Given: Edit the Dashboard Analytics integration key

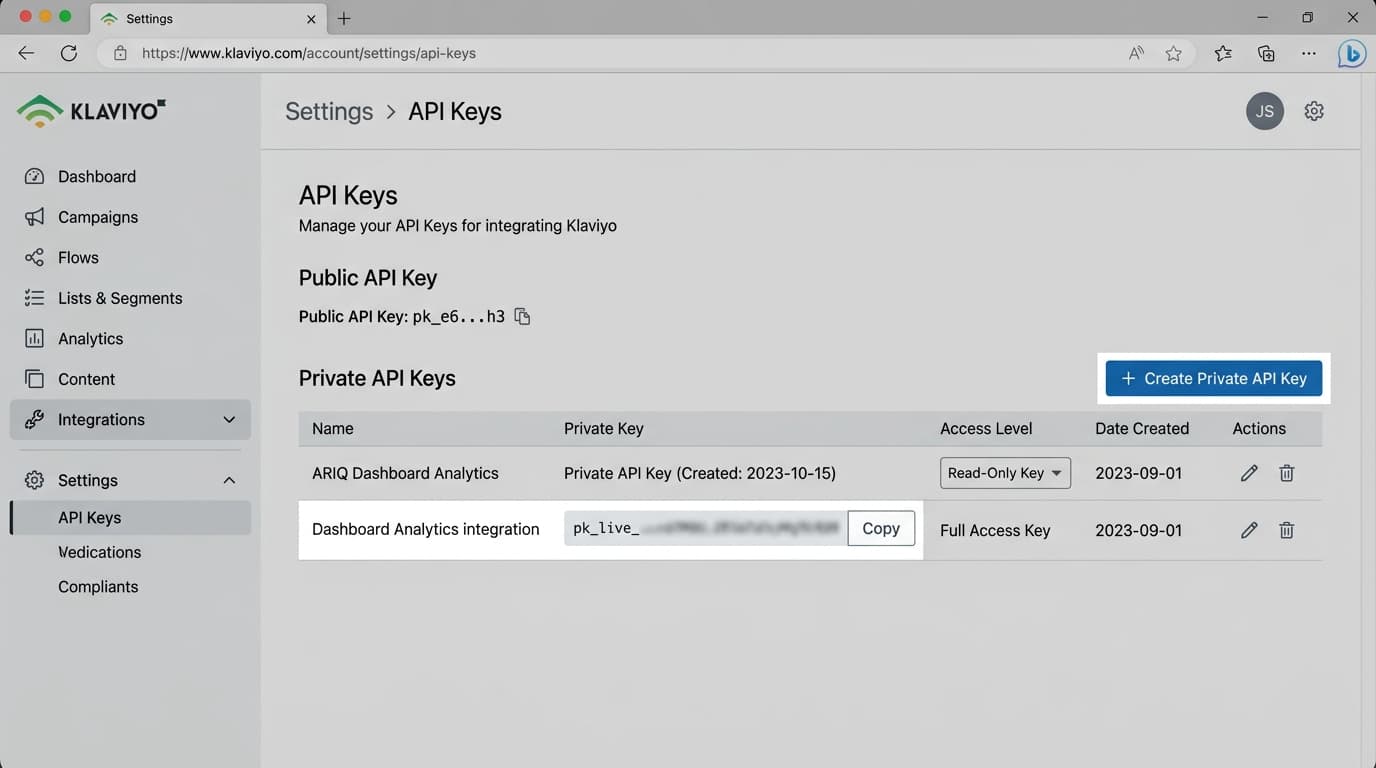Looking at the screenshot, I should (x=1249, y=530).
